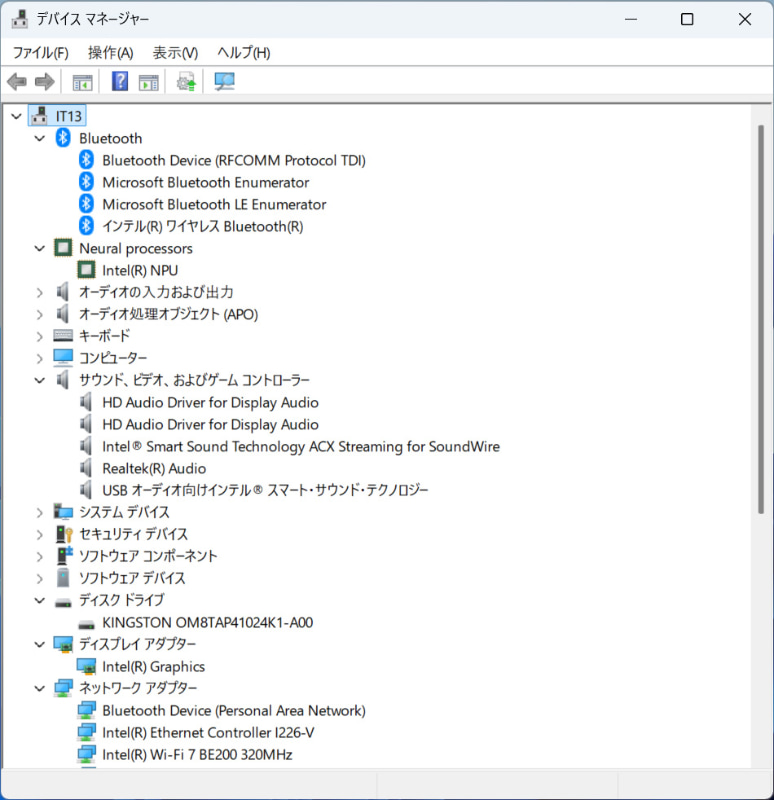Open the ファイル(F) menu
The image size is (774, 800).
pos(40,53)
